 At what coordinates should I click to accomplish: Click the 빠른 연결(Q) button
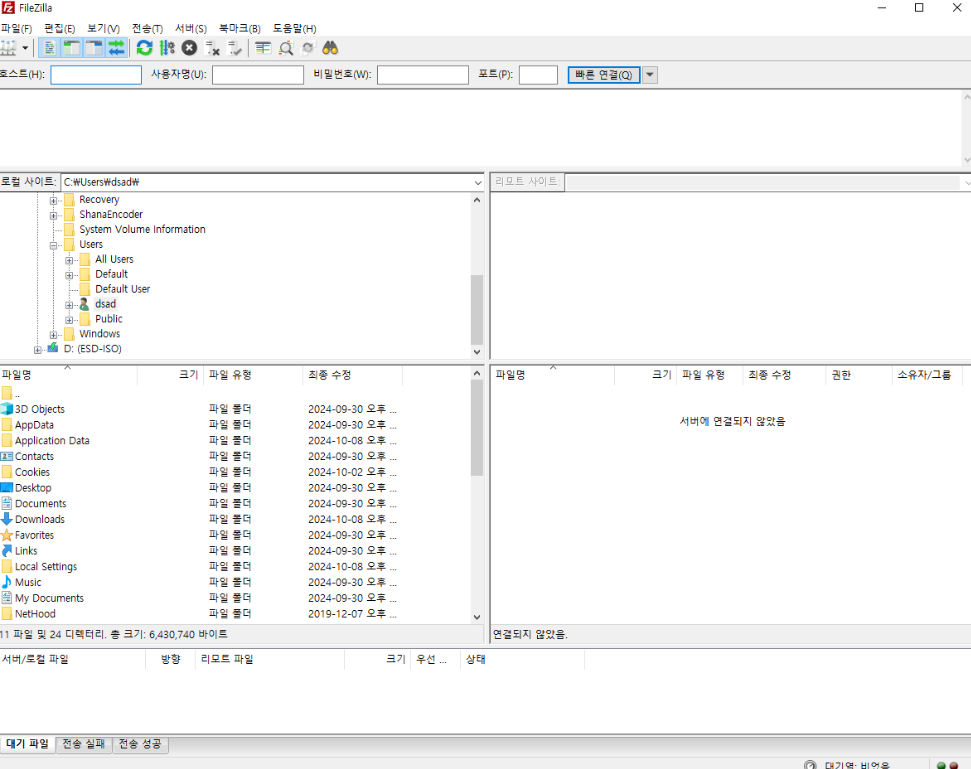[604, 75]
